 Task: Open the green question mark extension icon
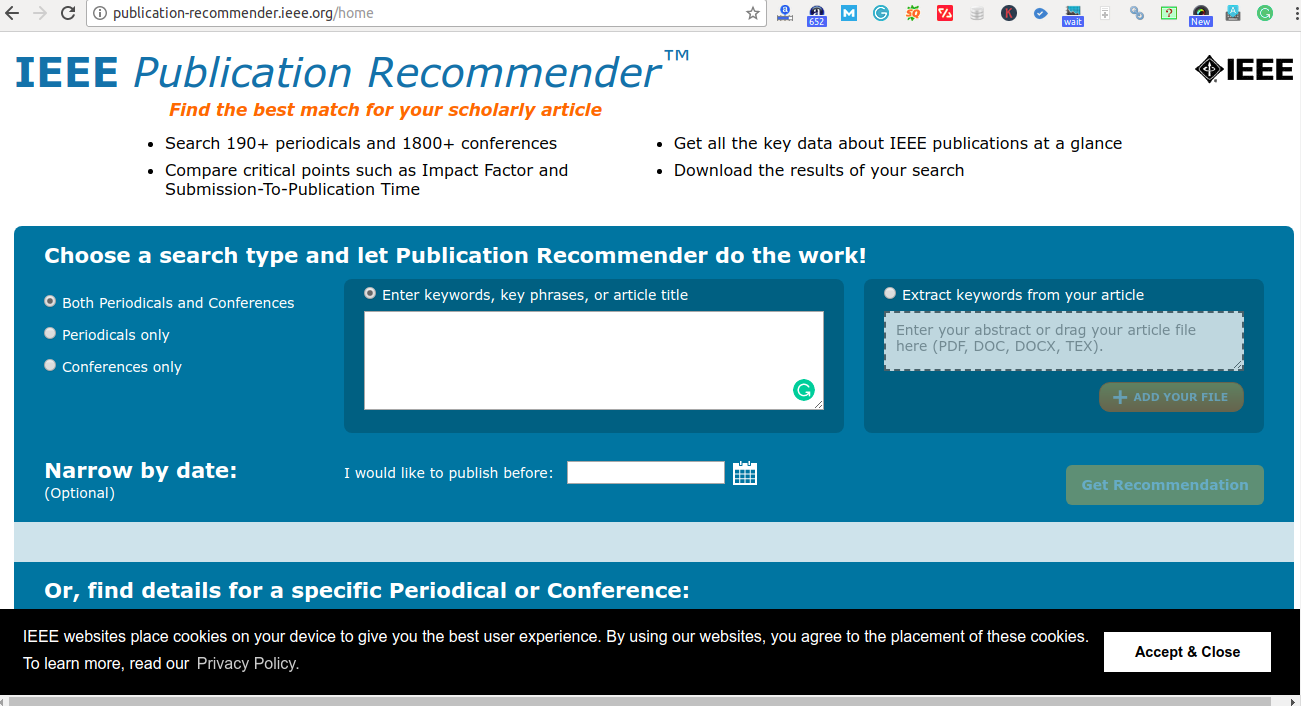pyautogui.click(x=1169, y=13)
